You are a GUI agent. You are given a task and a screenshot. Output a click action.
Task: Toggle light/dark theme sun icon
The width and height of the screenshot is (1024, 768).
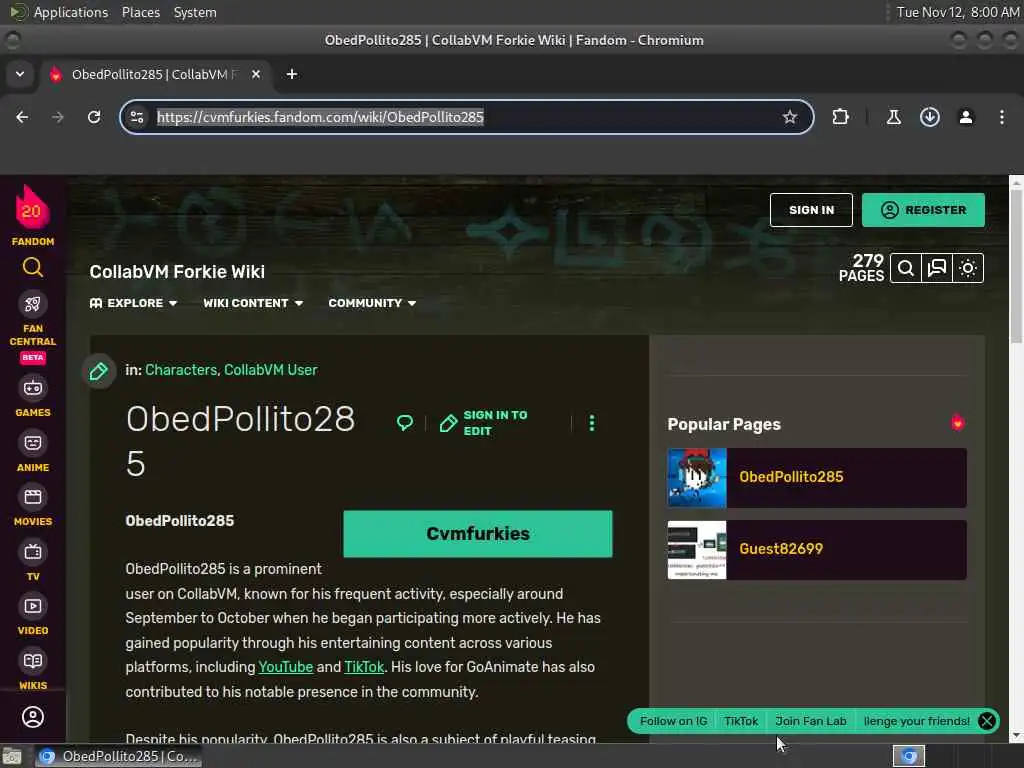click(x=968, y=268)
